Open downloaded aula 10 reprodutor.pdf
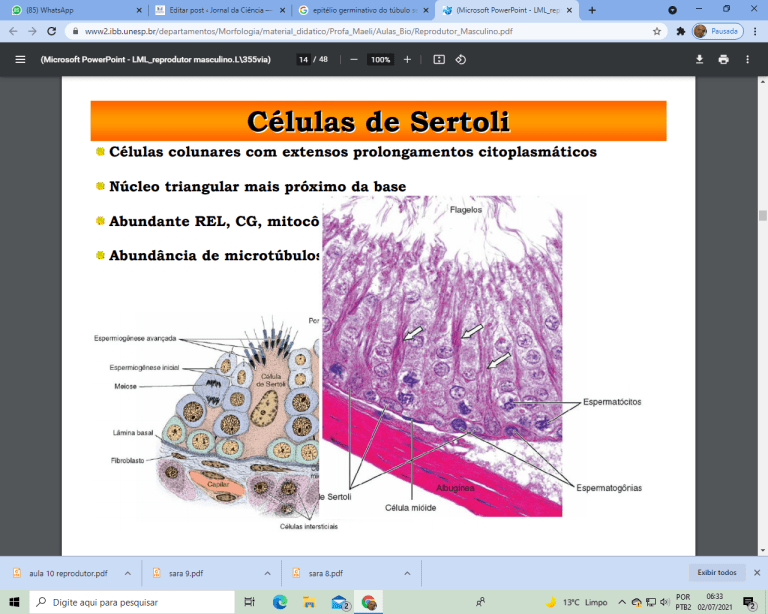Image resolution: width=768 pixels, height=614 pixels. (x=68, y=573)
